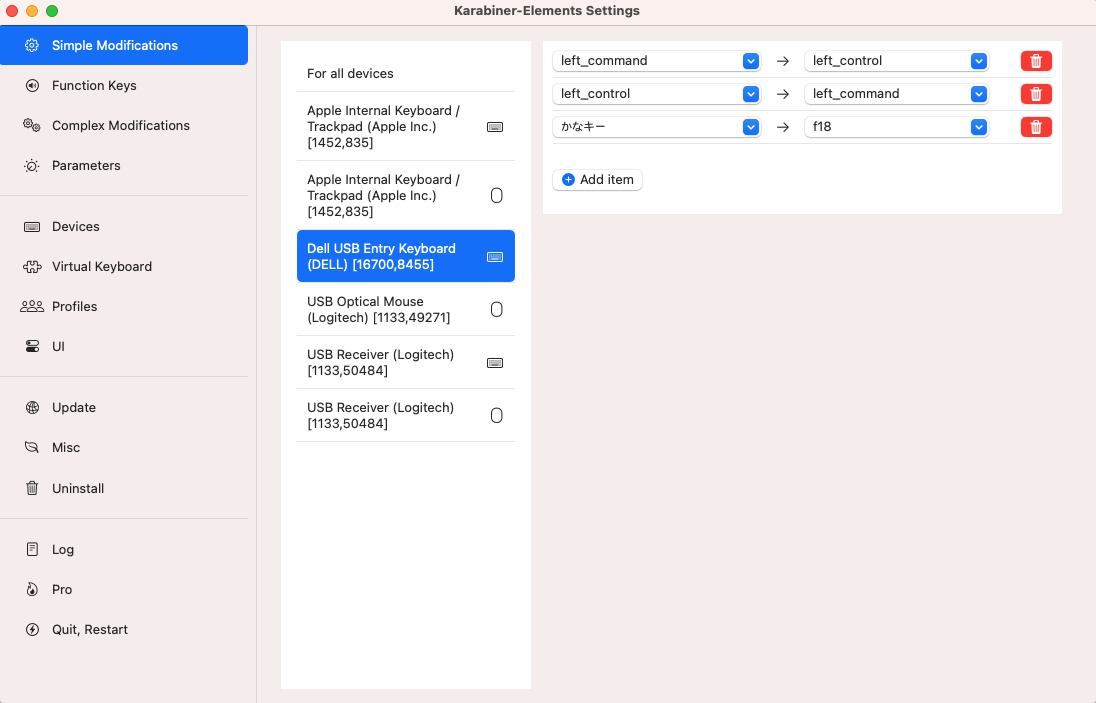Click the UI switches icon
Viewport: 1096px width, 703px height.
point(32,347)
